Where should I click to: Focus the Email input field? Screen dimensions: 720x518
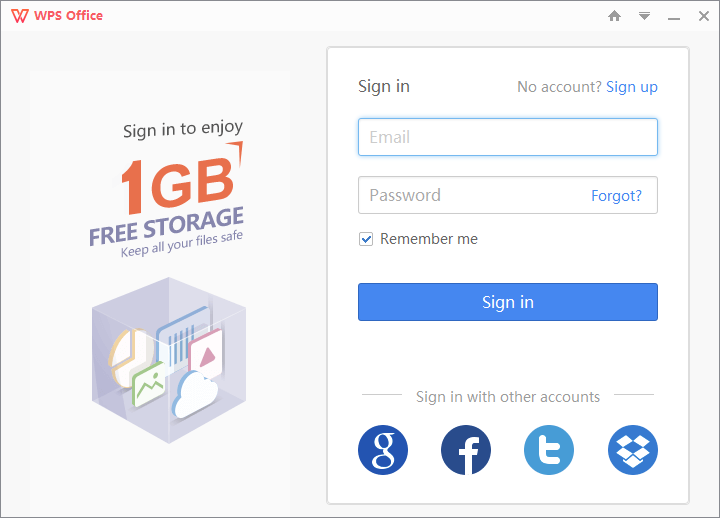pos(507,137)
